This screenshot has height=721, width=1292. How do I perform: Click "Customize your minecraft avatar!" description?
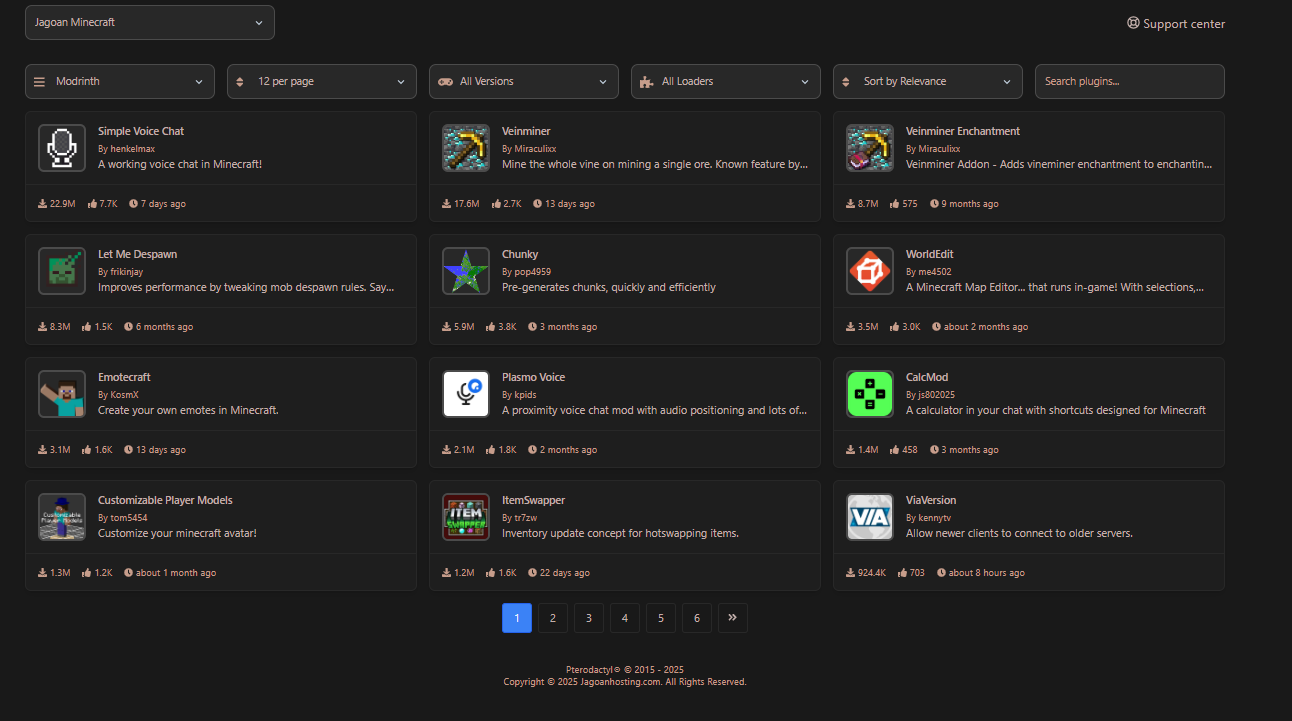point(177,534)
